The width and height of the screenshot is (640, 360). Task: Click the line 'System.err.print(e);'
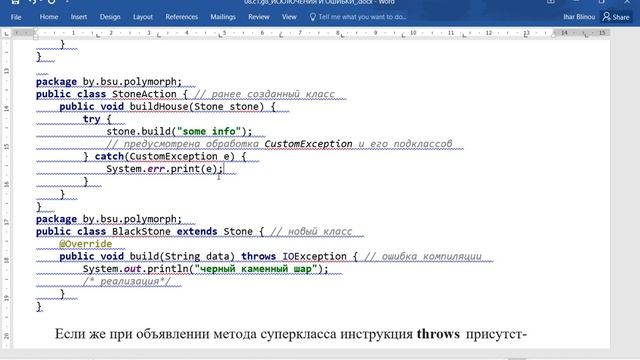point(164,169)
